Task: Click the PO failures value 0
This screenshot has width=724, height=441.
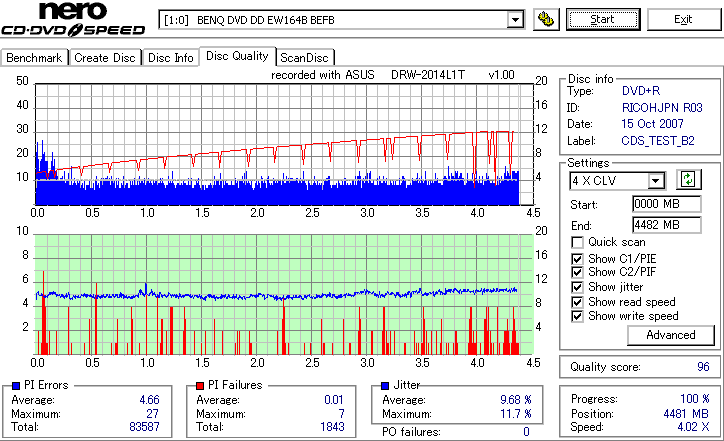Action: tap(526, 432)
